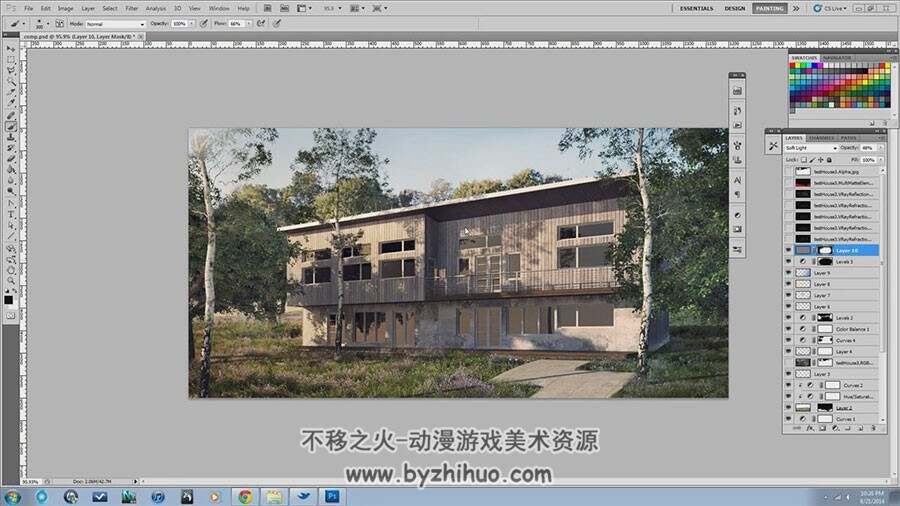Select the Pen tool
Screen dimensions: 900x506
(10, 204)
